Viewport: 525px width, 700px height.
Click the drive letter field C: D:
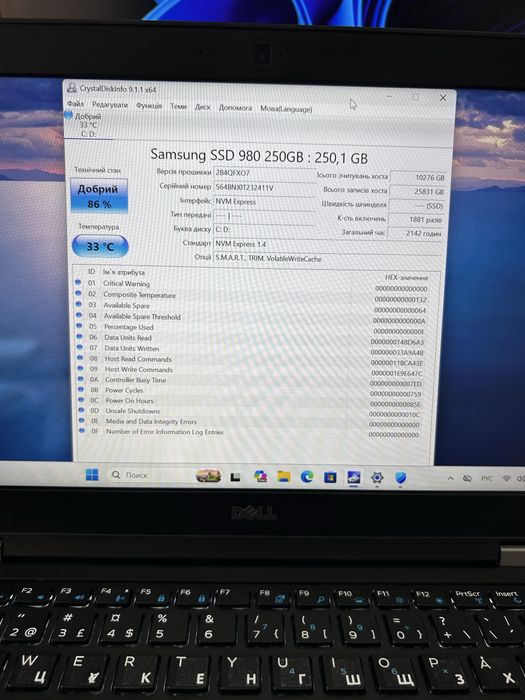pos(263,229)
